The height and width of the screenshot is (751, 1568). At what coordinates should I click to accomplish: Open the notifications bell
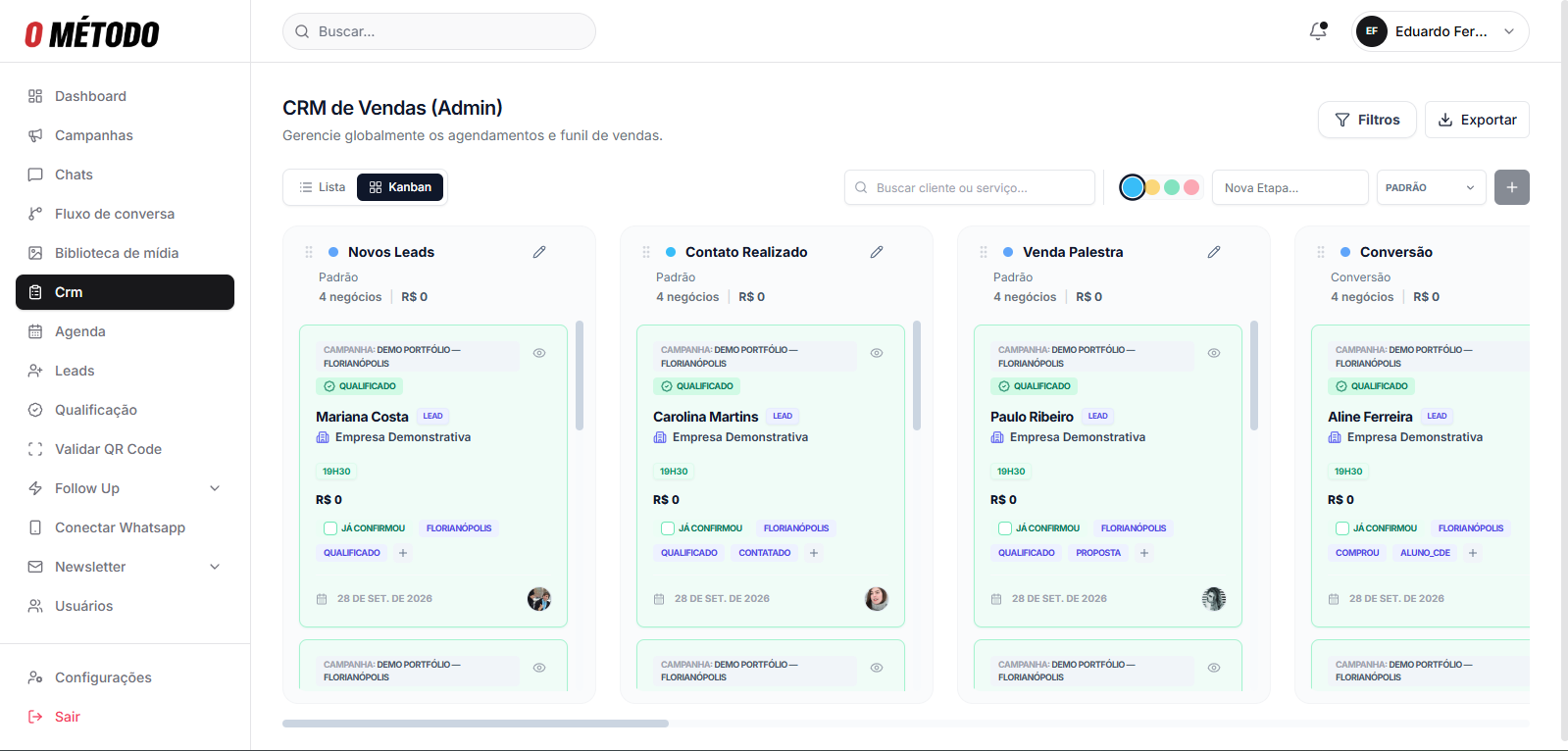[1318, 31]
